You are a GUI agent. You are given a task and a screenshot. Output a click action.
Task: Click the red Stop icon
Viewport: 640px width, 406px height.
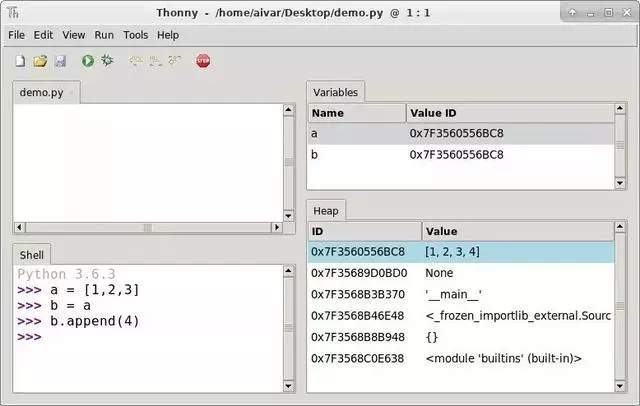(x=203, y=61)
